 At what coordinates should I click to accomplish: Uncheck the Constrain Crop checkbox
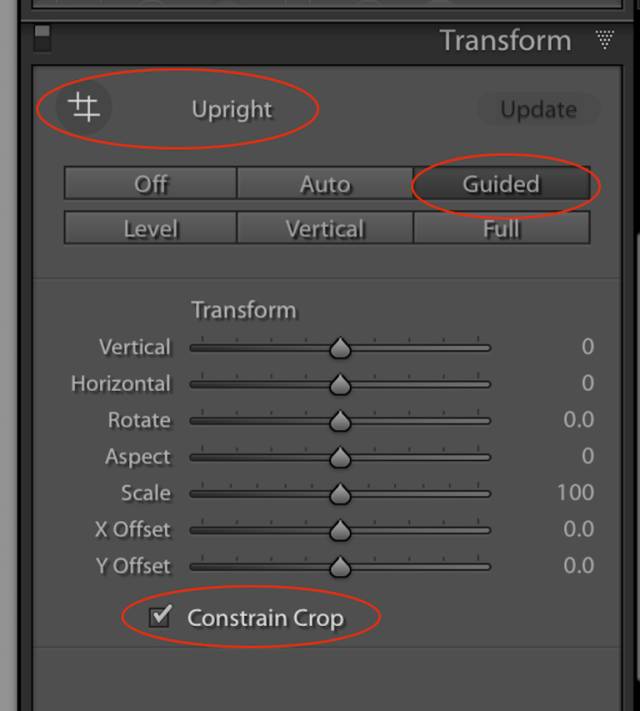click(x=160, y=616)
